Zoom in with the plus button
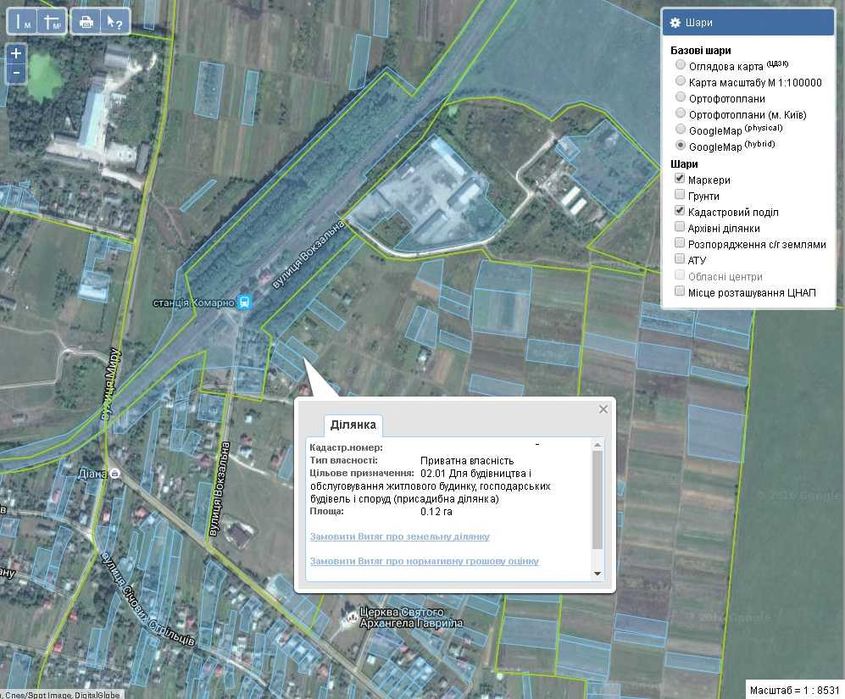 coord(16,53)
